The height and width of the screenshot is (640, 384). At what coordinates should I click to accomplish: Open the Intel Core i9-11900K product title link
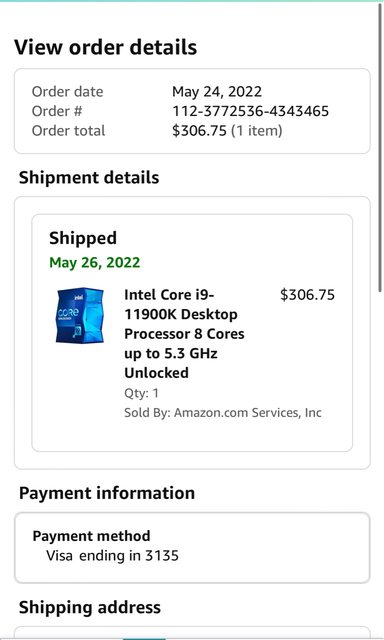tap(184, 334)
